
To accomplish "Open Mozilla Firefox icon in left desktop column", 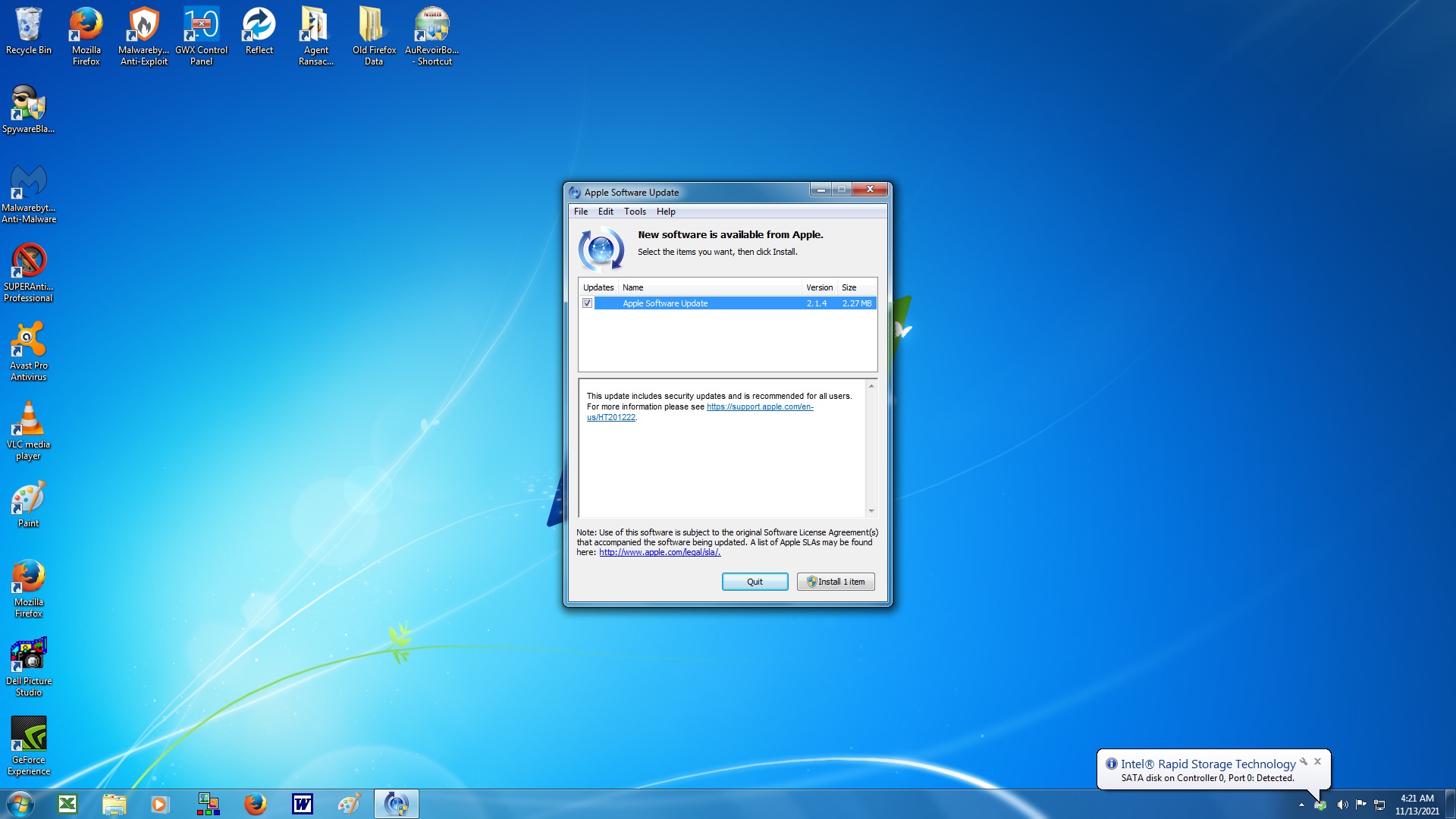I will click(29, 588).
